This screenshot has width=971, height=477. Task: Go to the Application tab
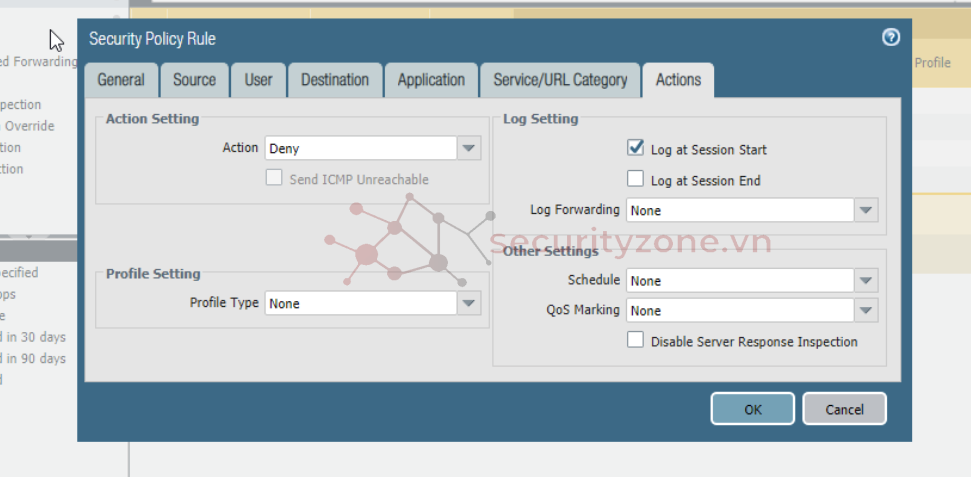tap(431, 80)
